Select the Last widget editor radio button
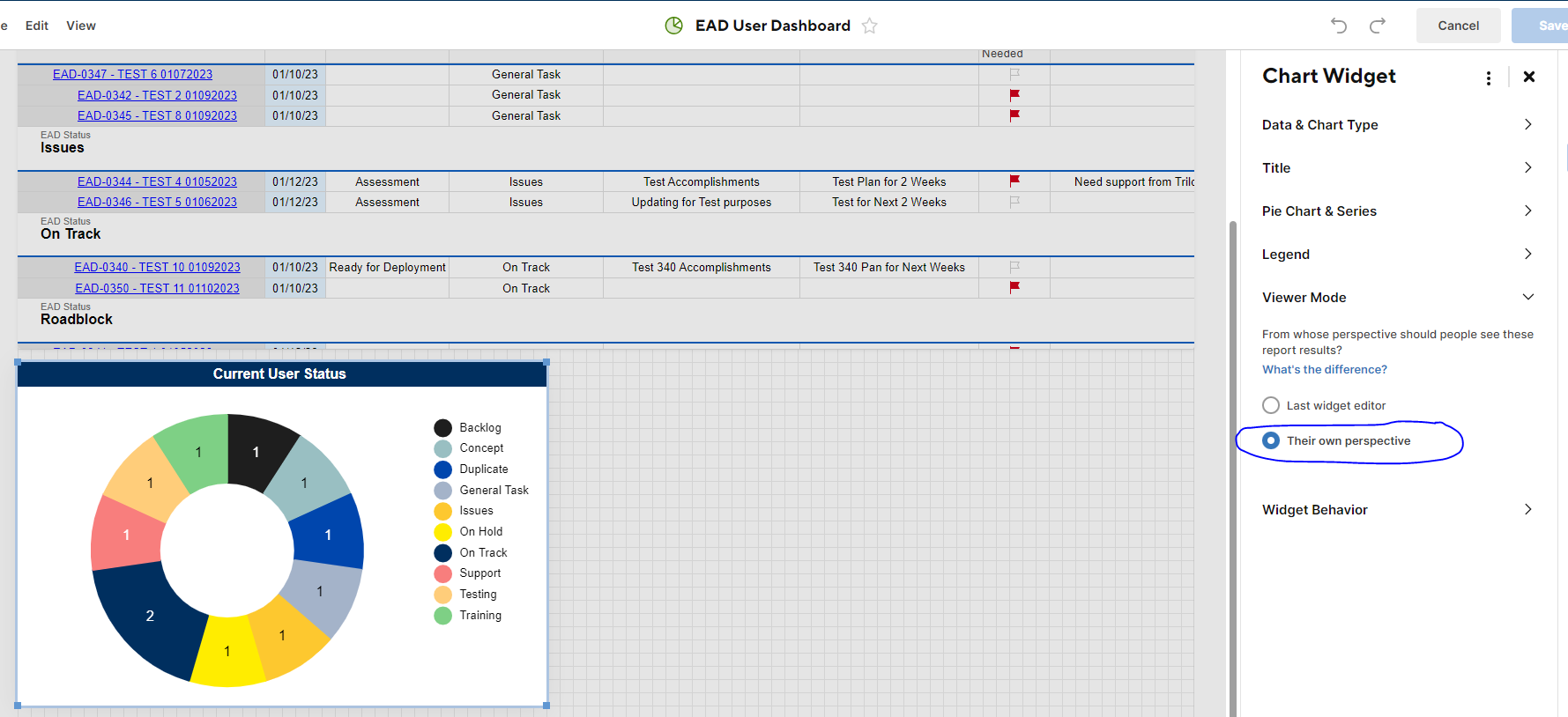1568x717 pixels. click(1271, 405)
